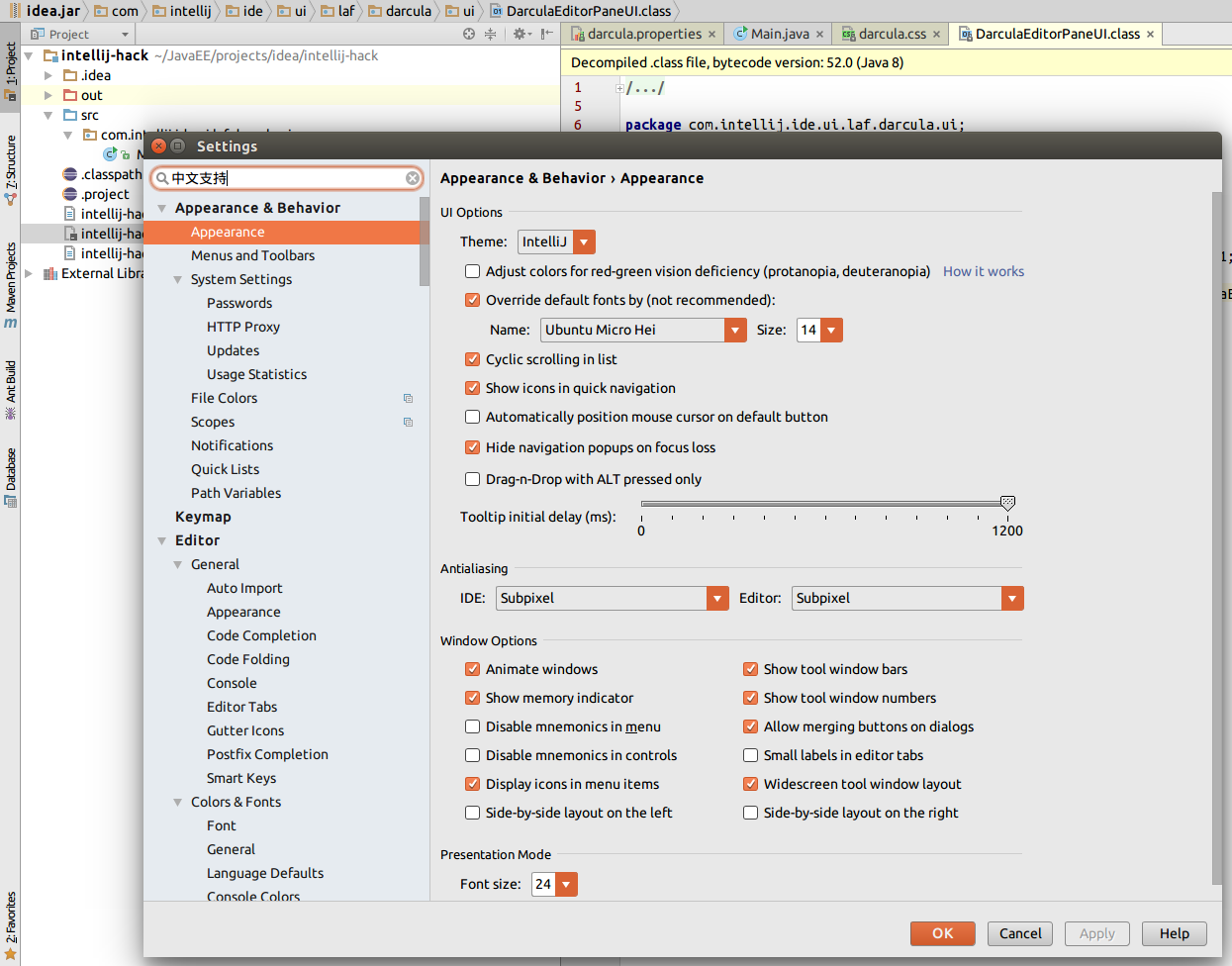Viewport: 1232px width, 966px height.
Task: Open the How it works link
Action: (983, 271)
